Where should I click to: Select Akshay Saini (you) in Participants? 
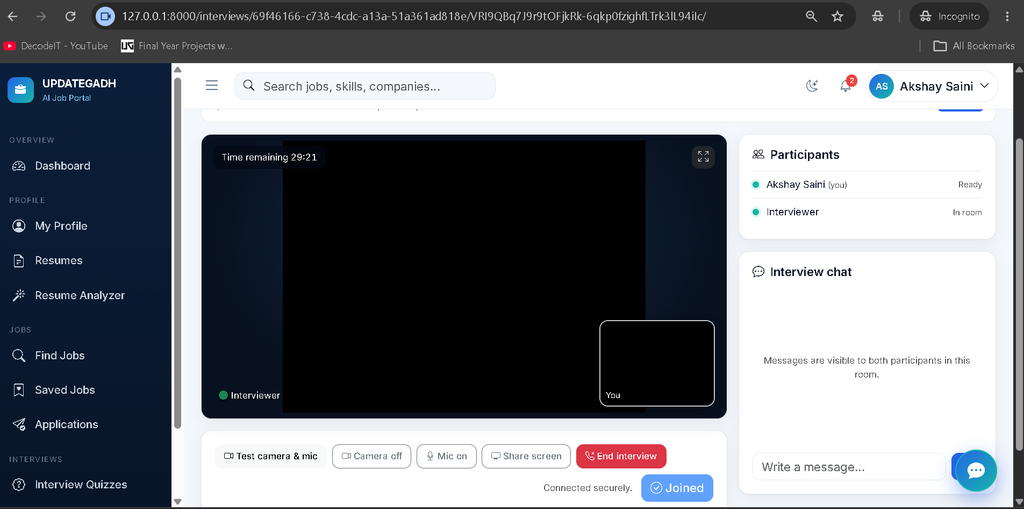click(867, 185)
